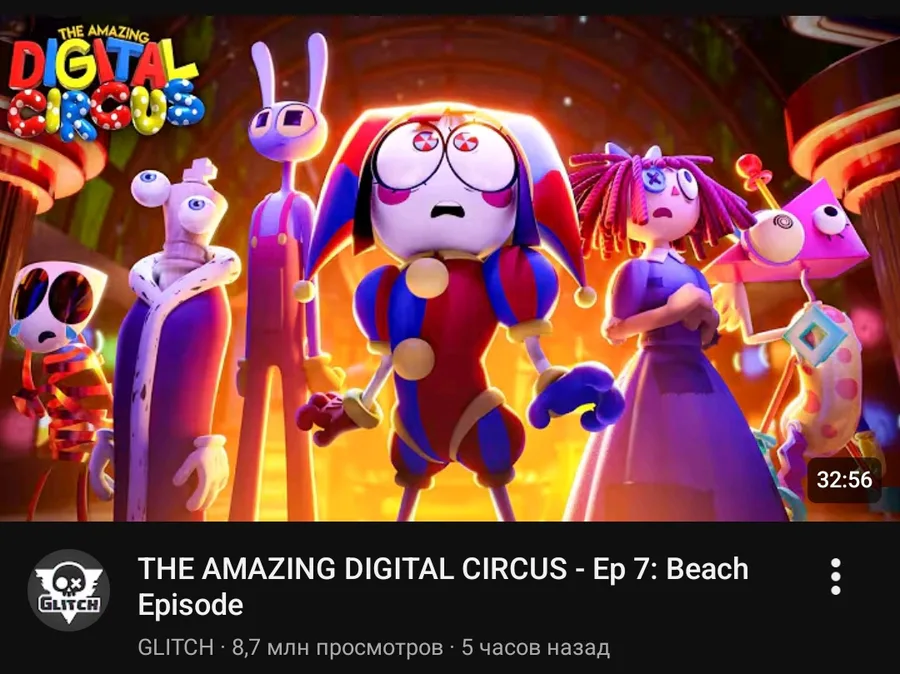Open the video title 'THE AMAZING DIGITAL CIRCUS - Ep 7'
The image size is (900, 674).
443,587
